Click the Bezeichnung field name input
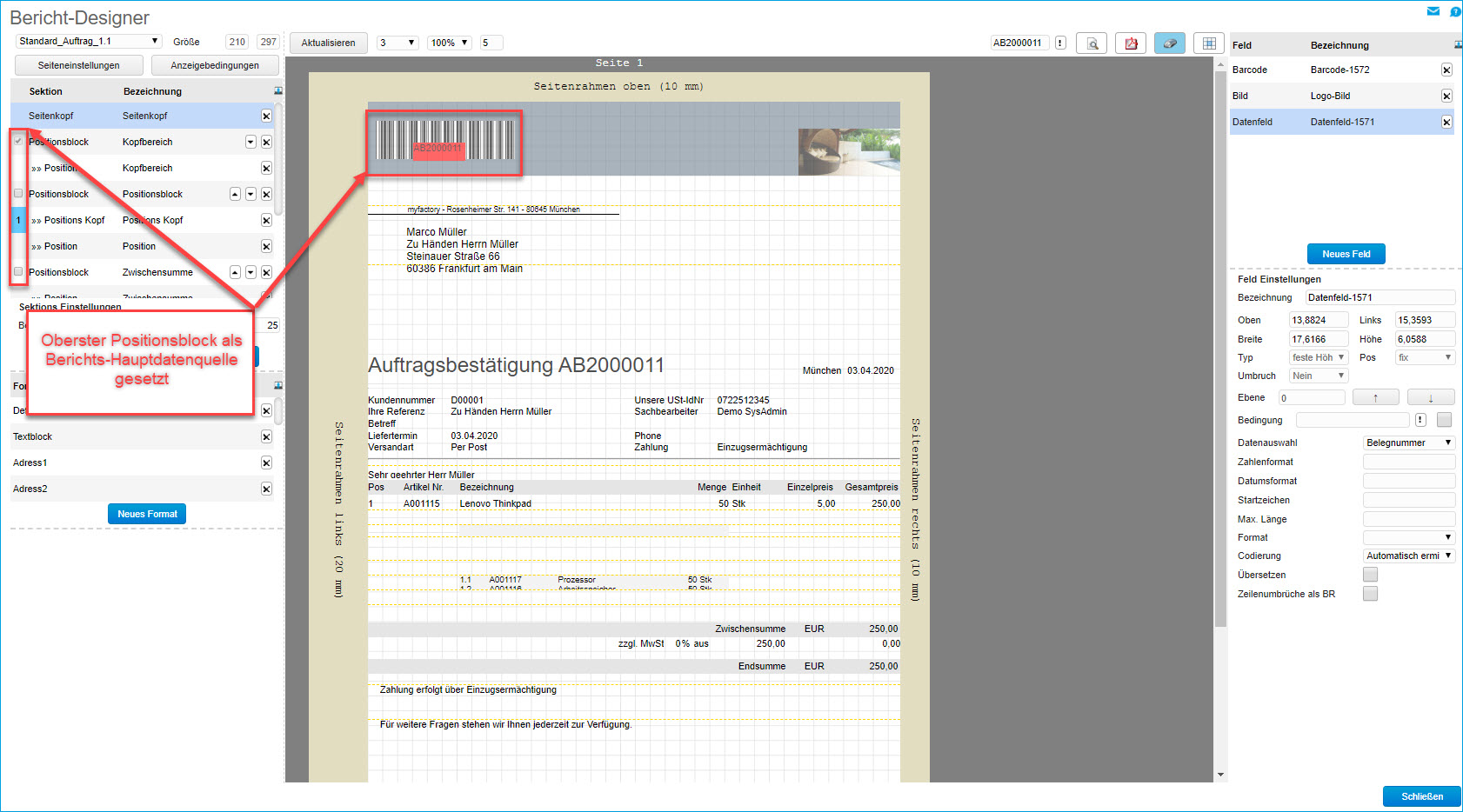Image resolution: width=1463 pixels, height=812 pixels. [1379, 297]
